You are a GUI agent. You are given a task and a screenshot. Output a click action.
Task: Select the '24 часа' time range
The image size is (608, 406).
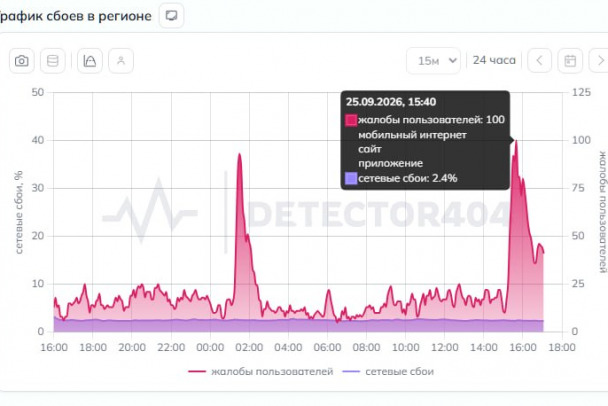(x=494, y=60)
